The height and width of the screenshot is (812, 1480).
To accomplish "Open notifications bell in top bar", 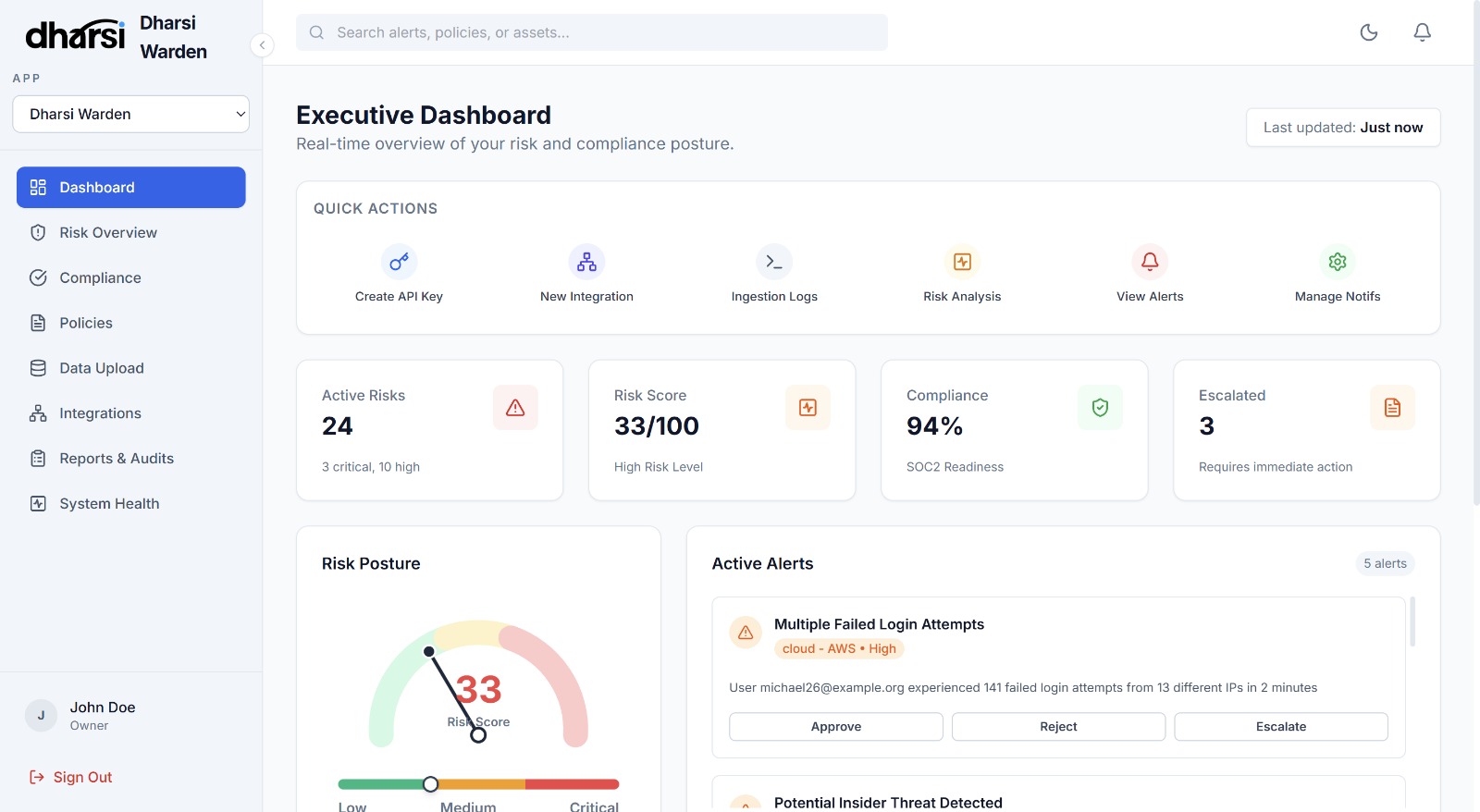I will (x=1422, y=32).
